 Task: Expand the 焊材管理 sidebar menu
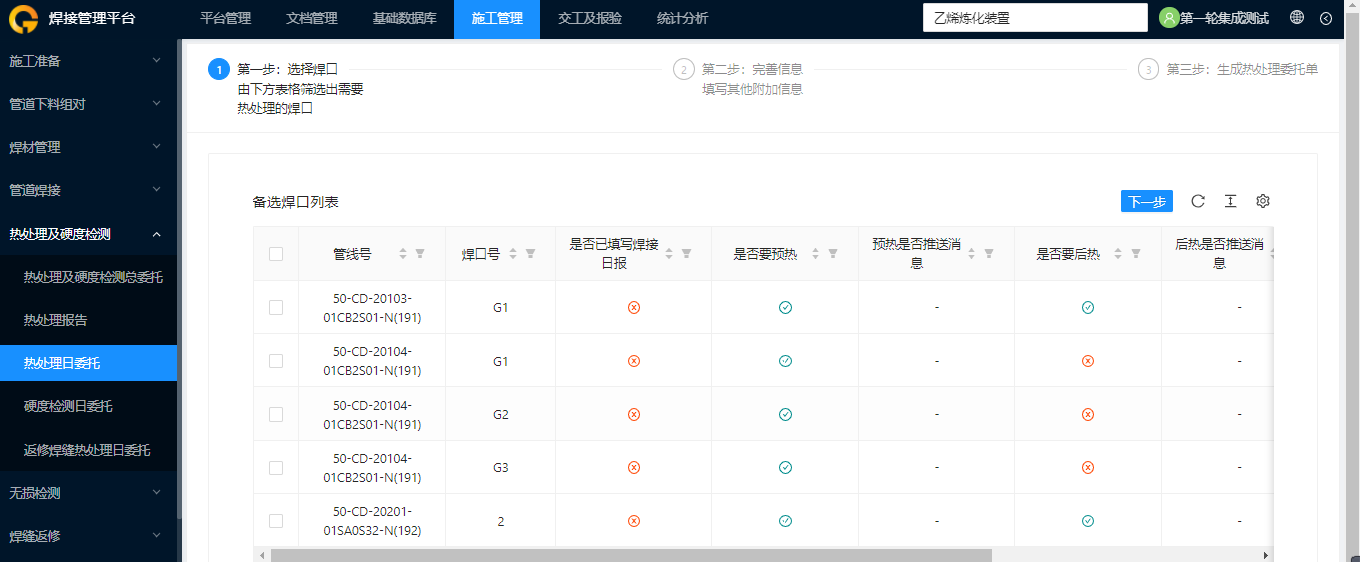(x=88, y=147)
